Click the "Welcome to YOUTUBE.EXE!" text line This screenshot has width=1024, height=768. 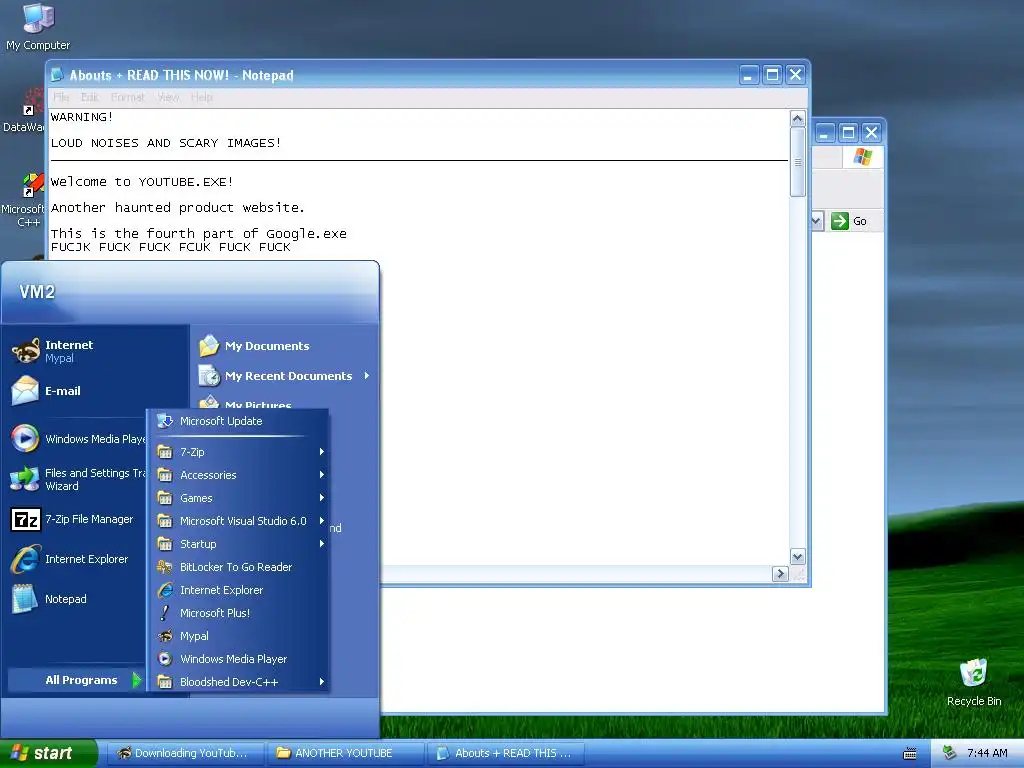pyautogui.click(x=142, y=182)
